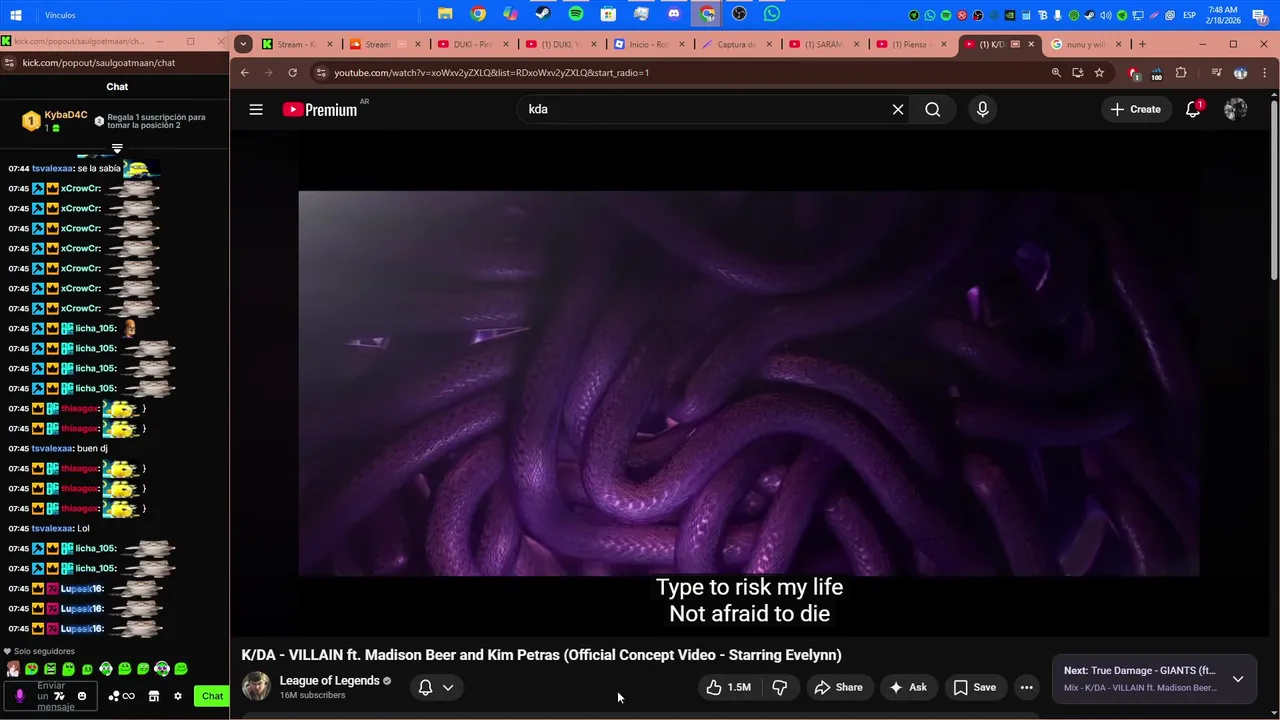Open more actions three-dot menu
The image size is (1280, 720).
tap(1026, 687)
